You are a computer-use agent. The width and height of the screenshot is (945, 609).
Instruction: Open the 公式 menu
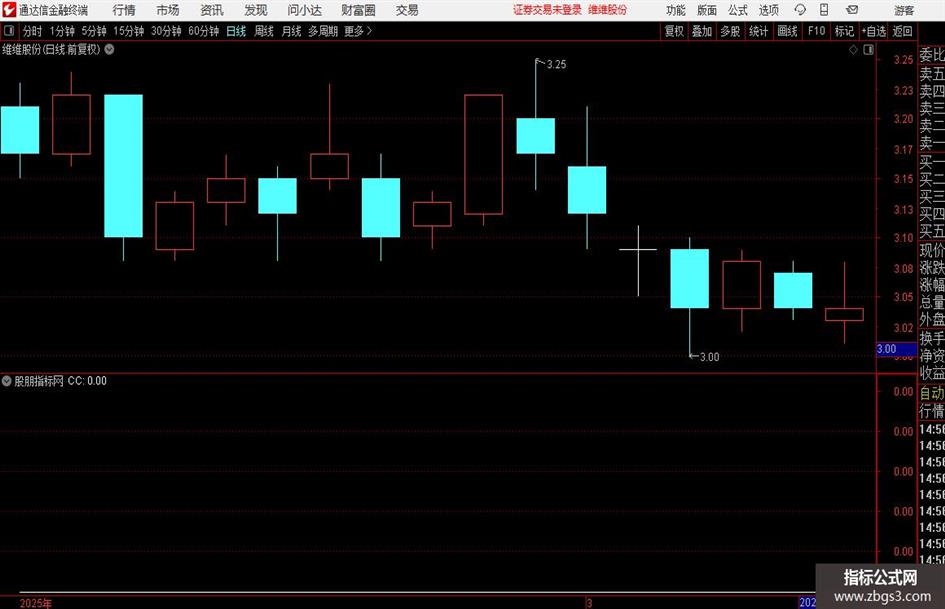tap(737, 10)
